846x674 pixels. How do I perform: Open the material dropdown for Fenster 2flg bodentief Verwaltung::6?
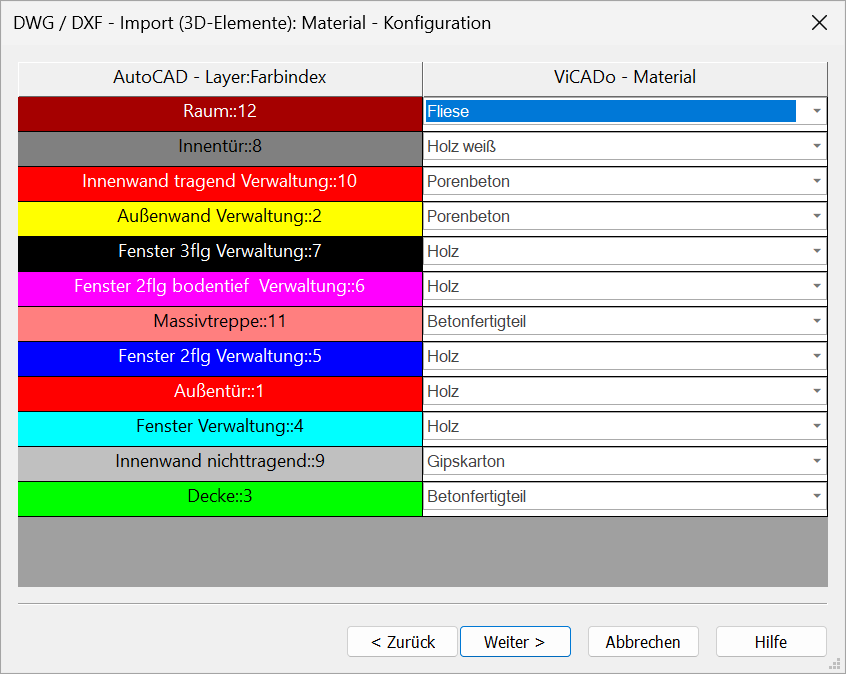coord(816,286)
